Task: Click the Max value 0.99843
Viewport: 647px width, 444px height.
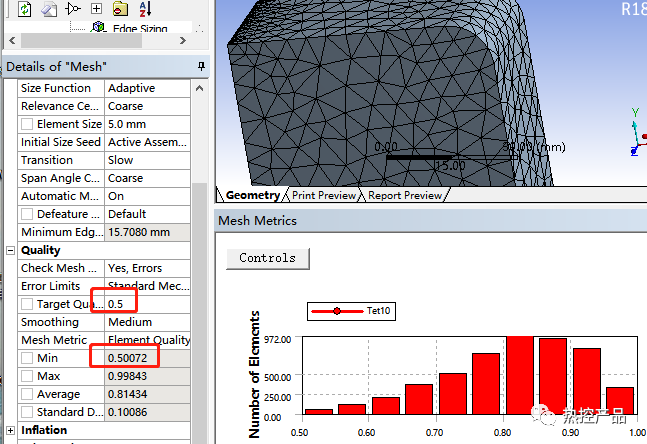Action: point(147,376)
